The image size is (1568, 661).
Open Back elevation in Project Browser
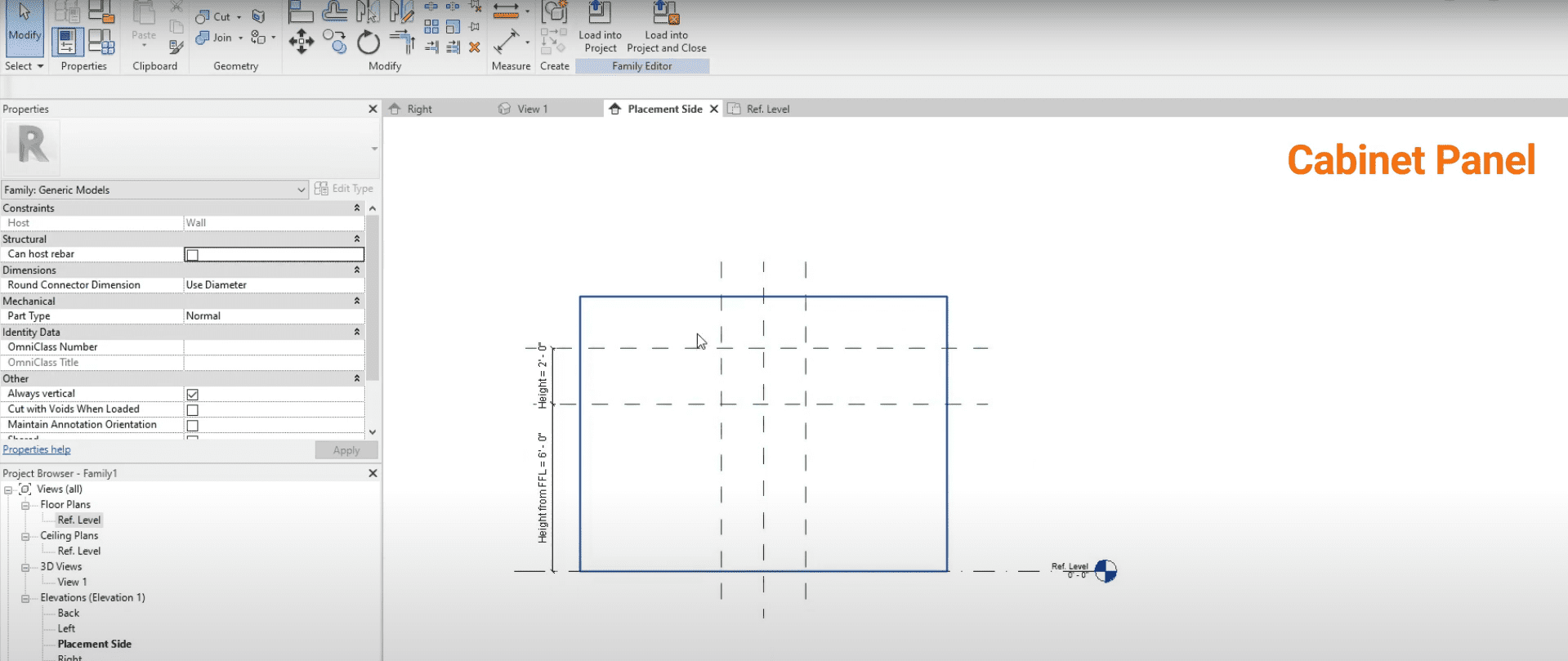[69, 613]
